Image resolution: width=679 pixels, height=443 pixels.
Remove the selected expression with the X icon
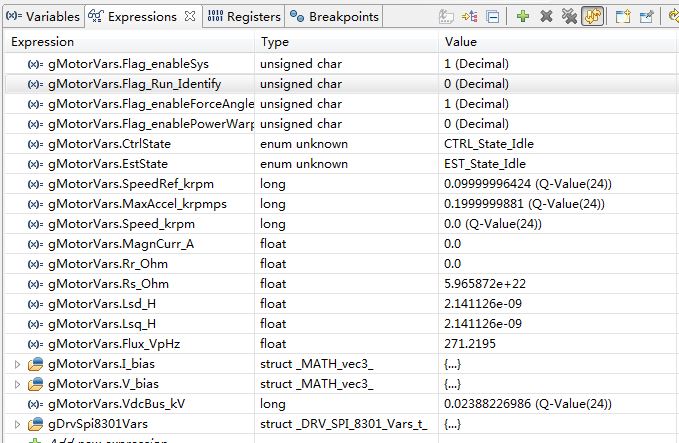coord(546,16)
